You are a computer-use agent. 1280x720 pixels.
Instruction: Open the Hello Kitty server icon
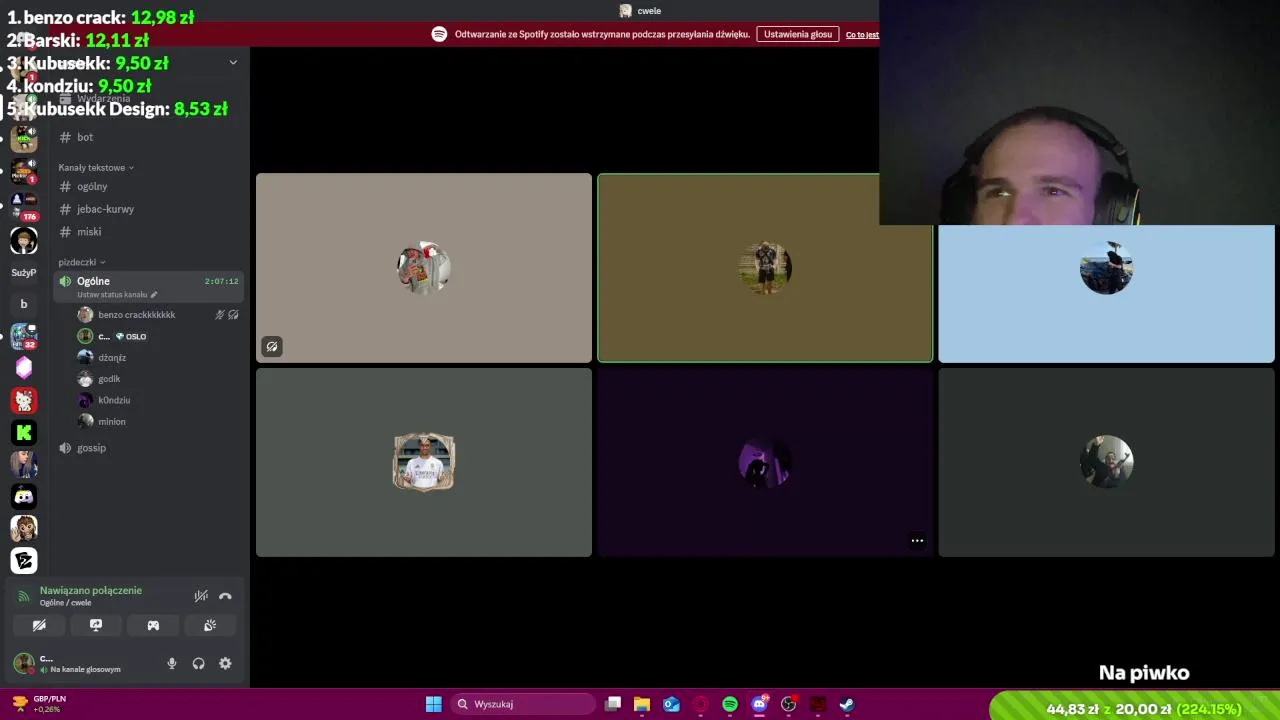(24, 400)
